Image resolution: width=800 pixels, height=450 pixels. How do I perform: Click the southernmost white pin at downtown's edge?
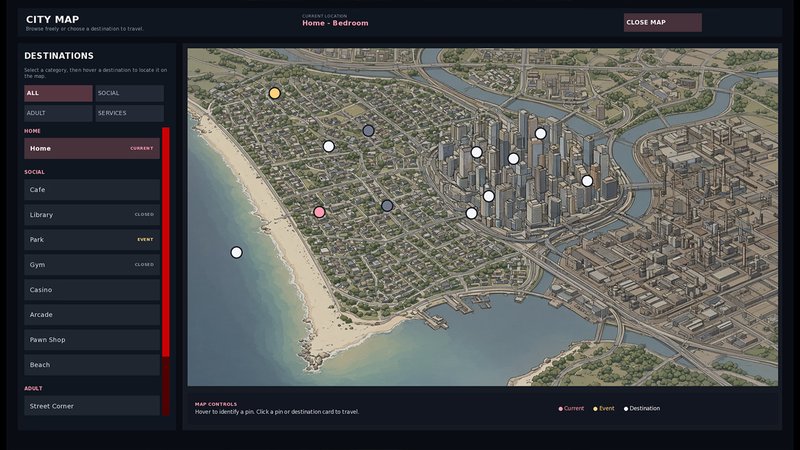coord(471,213)
